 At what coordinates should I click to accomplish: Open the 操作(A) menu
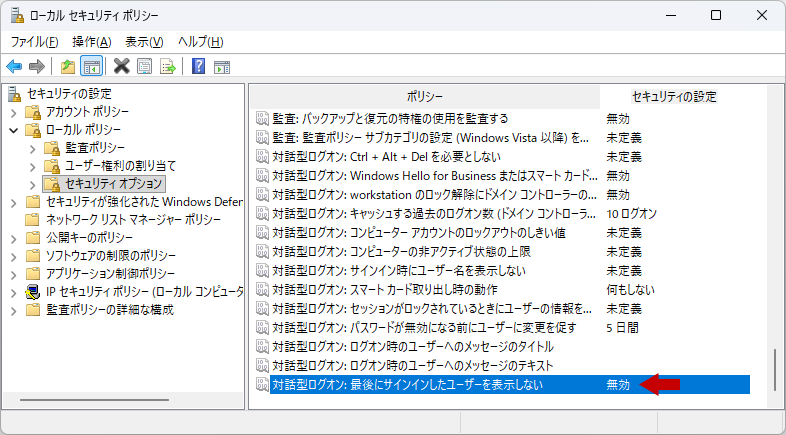[91, 42]
